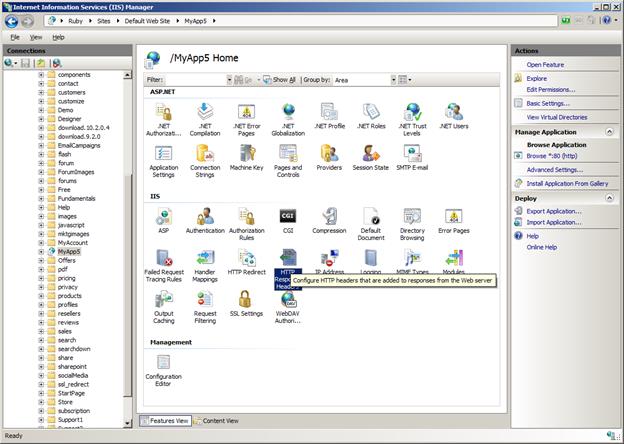
Task: Open WebDAV Authoring Rules feature
Action: click(288, 307)
